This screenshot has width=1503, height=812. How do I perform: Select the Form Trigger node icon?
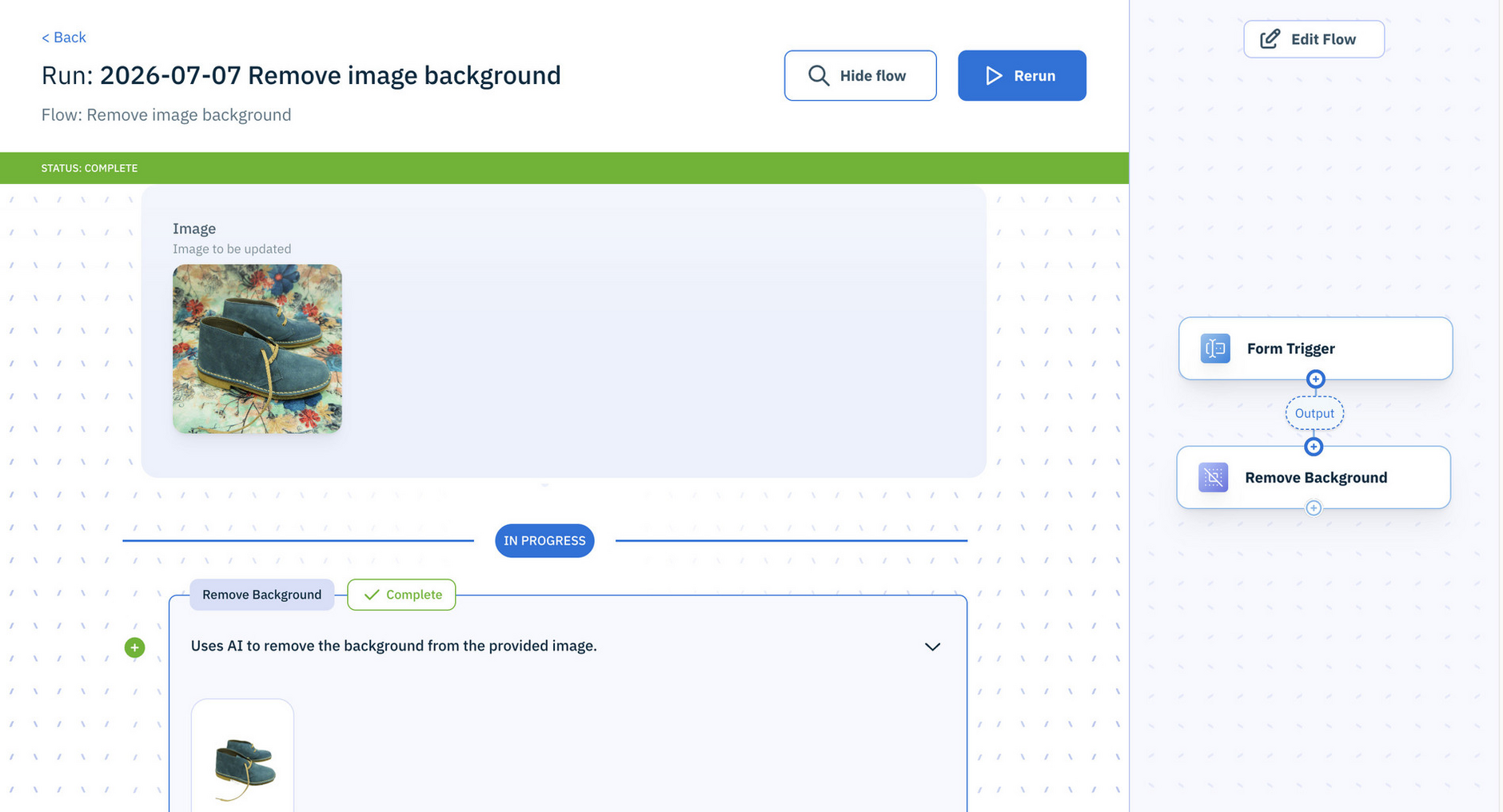tap(1215, 348)
